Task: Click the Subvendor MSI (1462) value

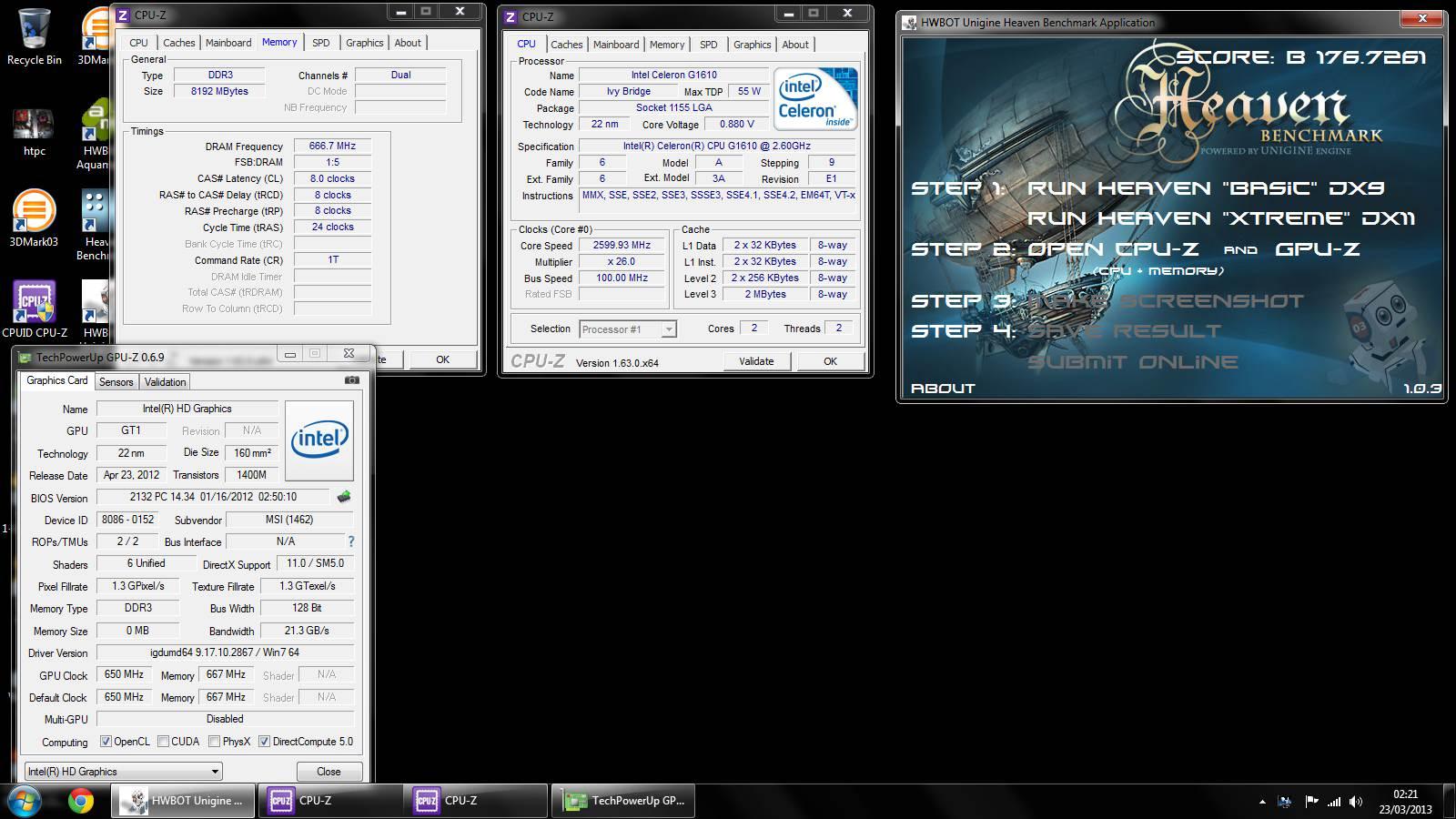Action: click(x=289, y=520)
